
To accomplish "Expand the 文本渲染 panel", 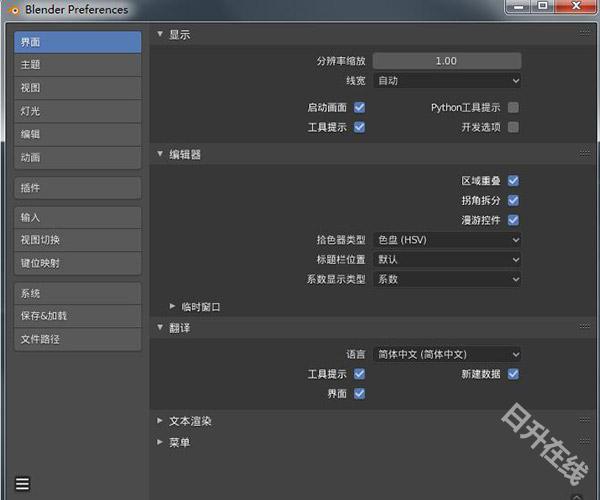I will pos(160,421).
